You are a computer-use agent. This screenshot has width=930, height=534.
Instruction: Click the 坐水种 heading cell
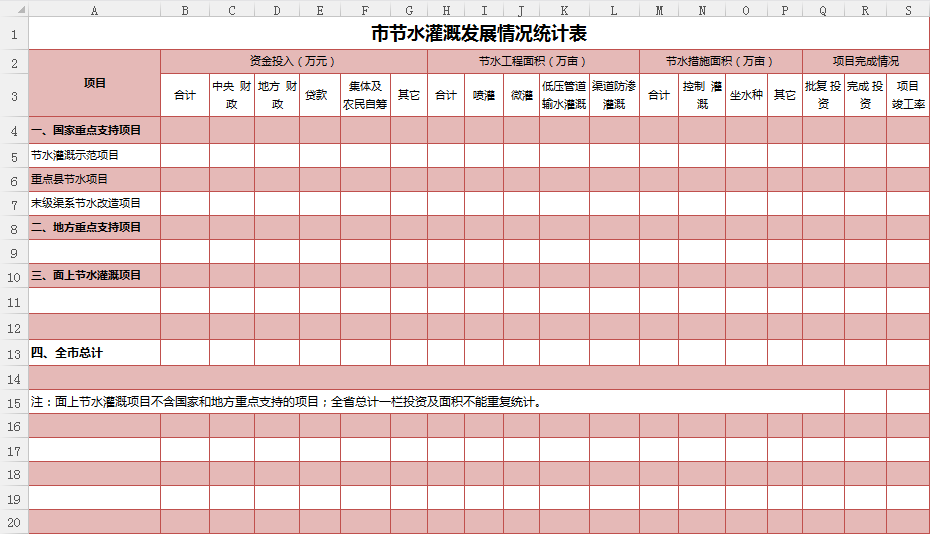click(746, 95)
